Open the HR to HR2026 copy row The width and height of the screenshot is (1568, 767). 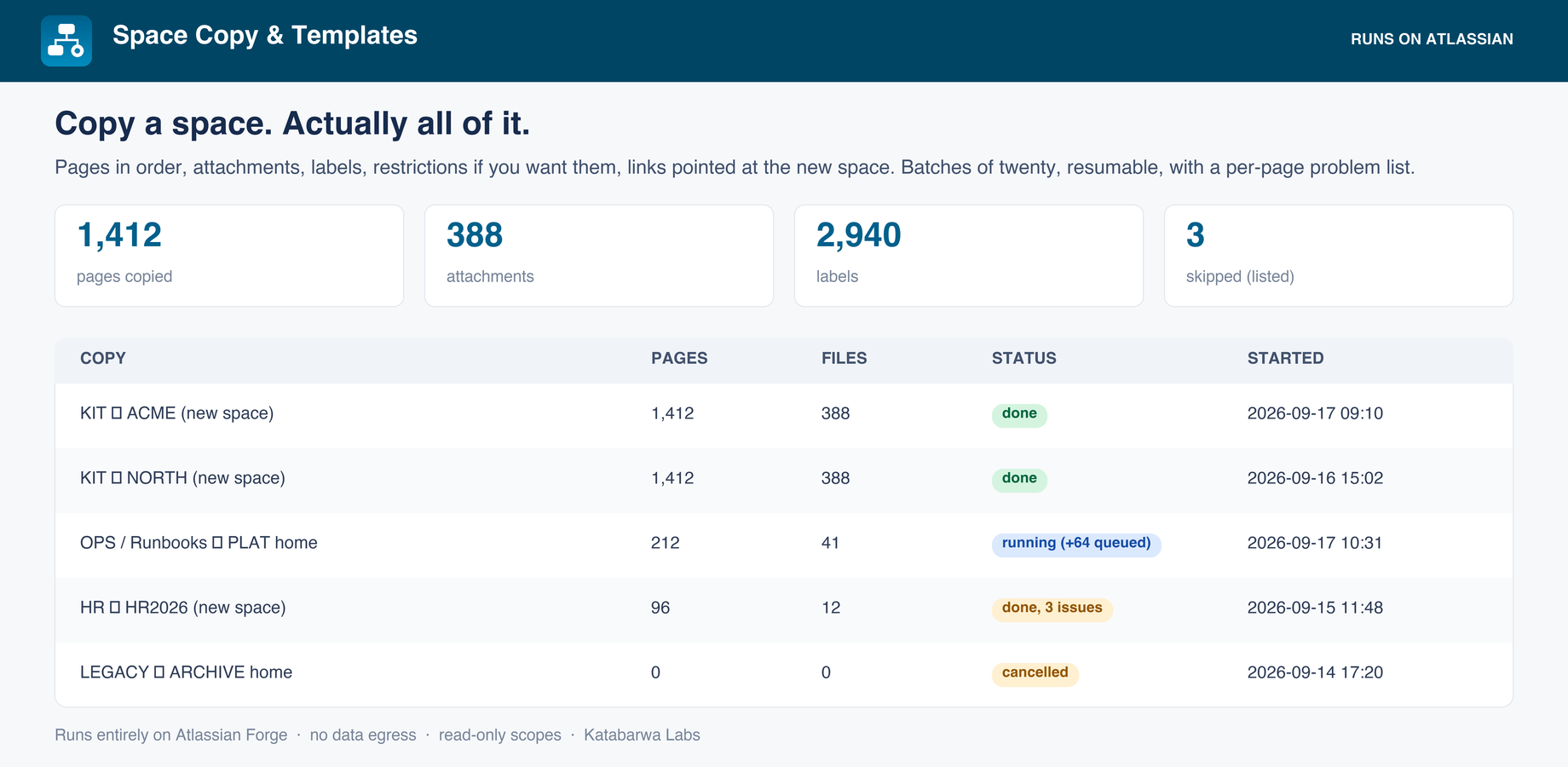point(784,609)
